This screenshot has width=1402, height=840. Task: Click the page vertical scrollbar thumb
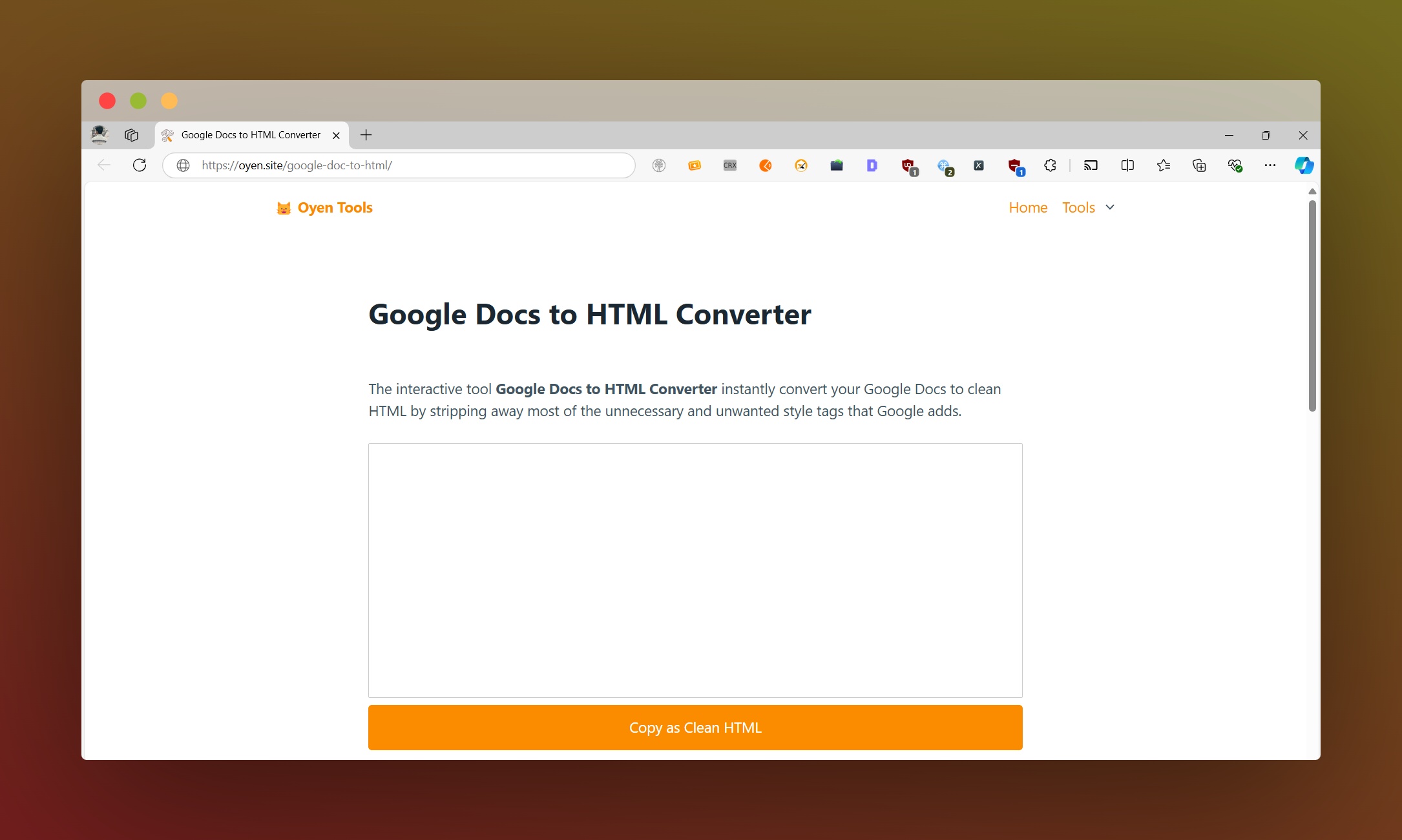1312,306
